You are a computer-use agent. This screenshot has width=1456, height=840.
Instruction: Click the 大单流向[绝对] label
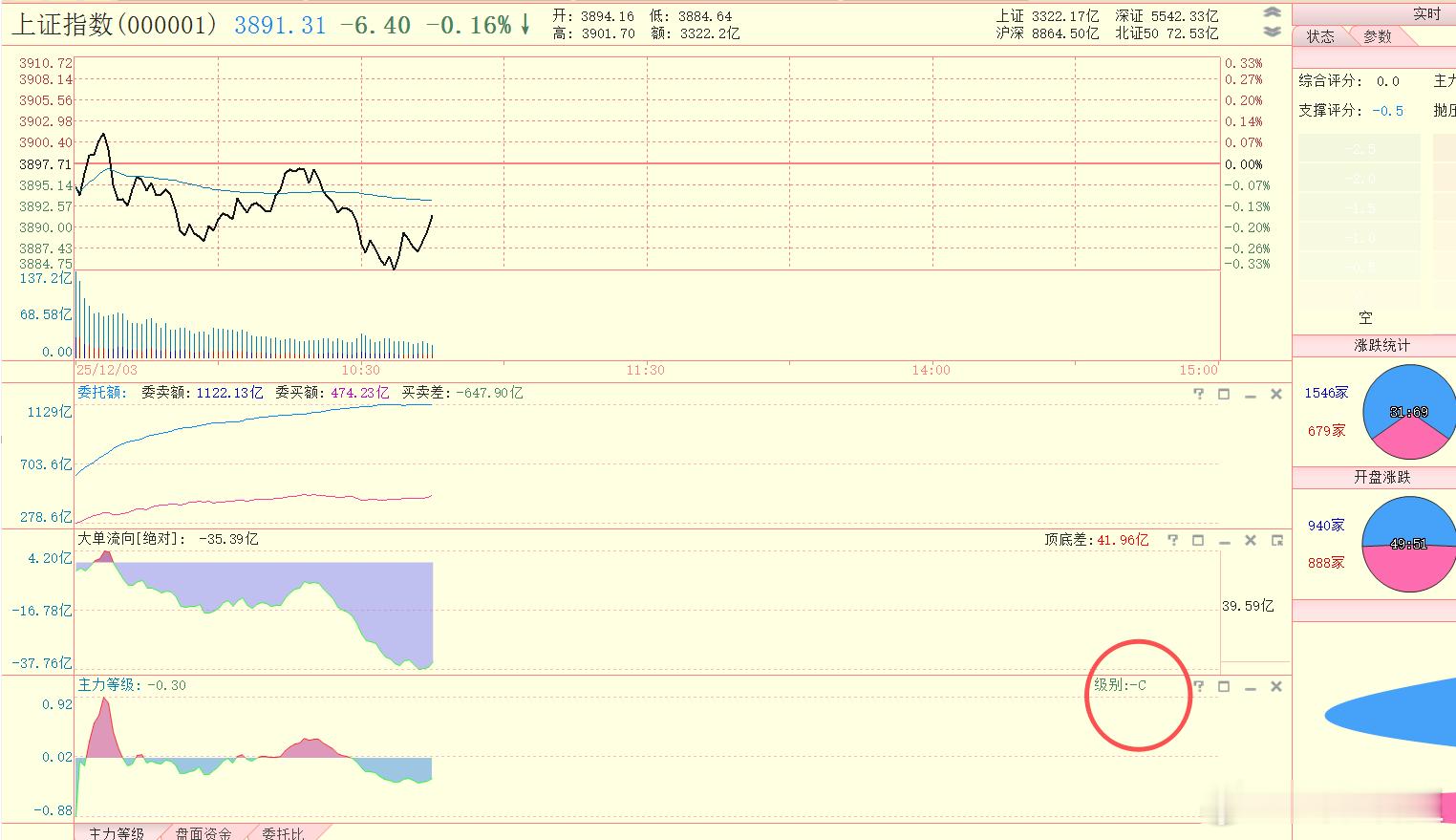[132, 539]
